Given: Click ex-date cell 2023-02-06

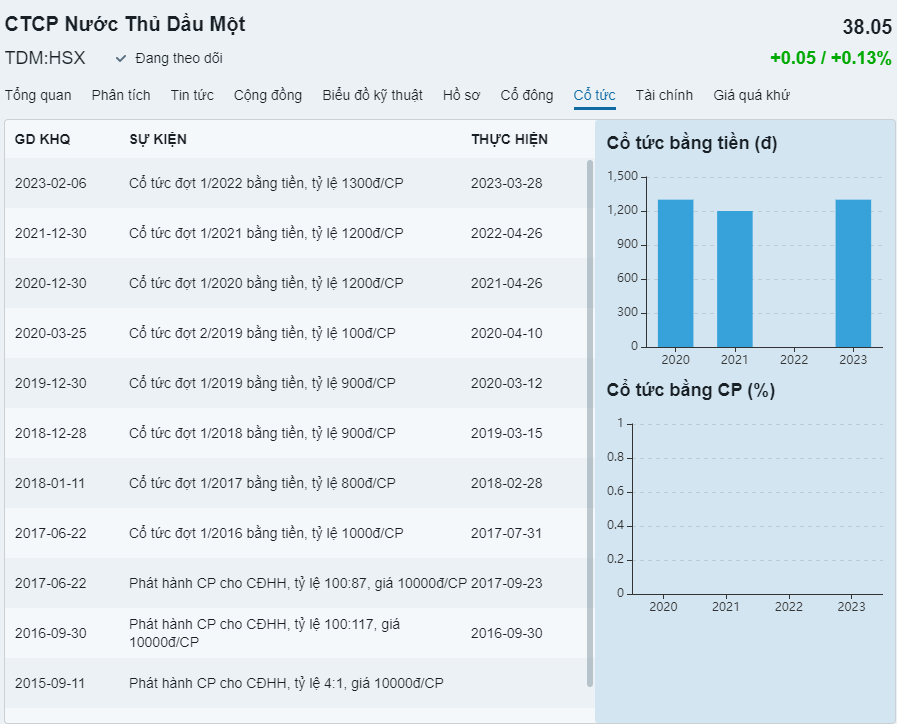Looking at the screenshot, I should coord(50,183).
